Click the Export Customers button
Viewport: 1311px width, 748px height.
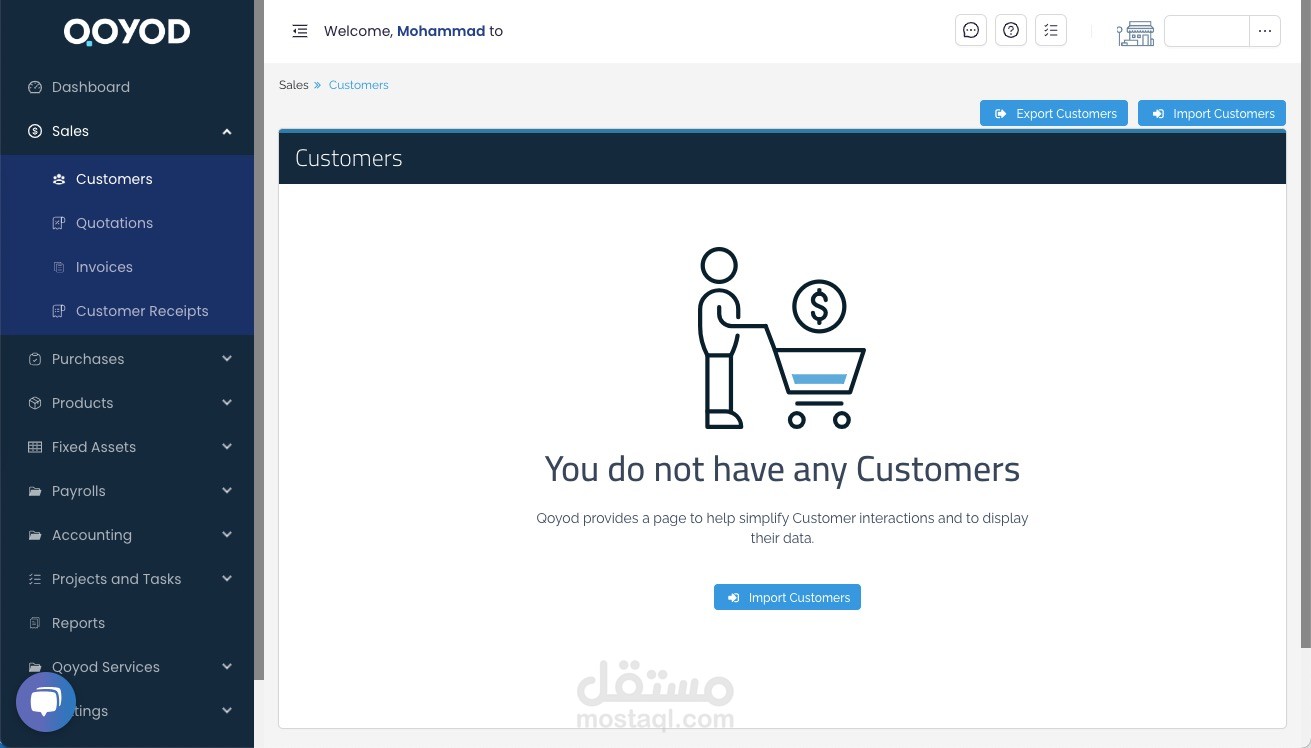coord(1054,114)
